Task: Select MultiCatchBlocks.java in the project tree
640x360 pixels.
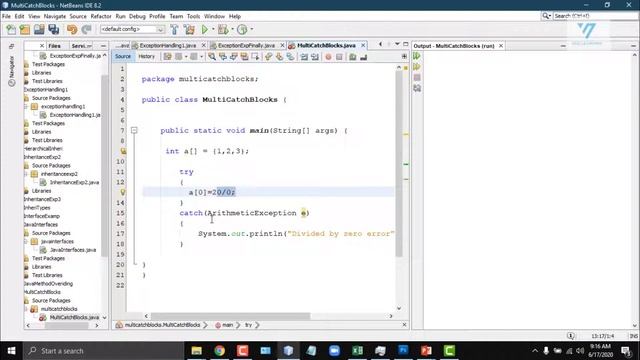Action: [74, 317]
